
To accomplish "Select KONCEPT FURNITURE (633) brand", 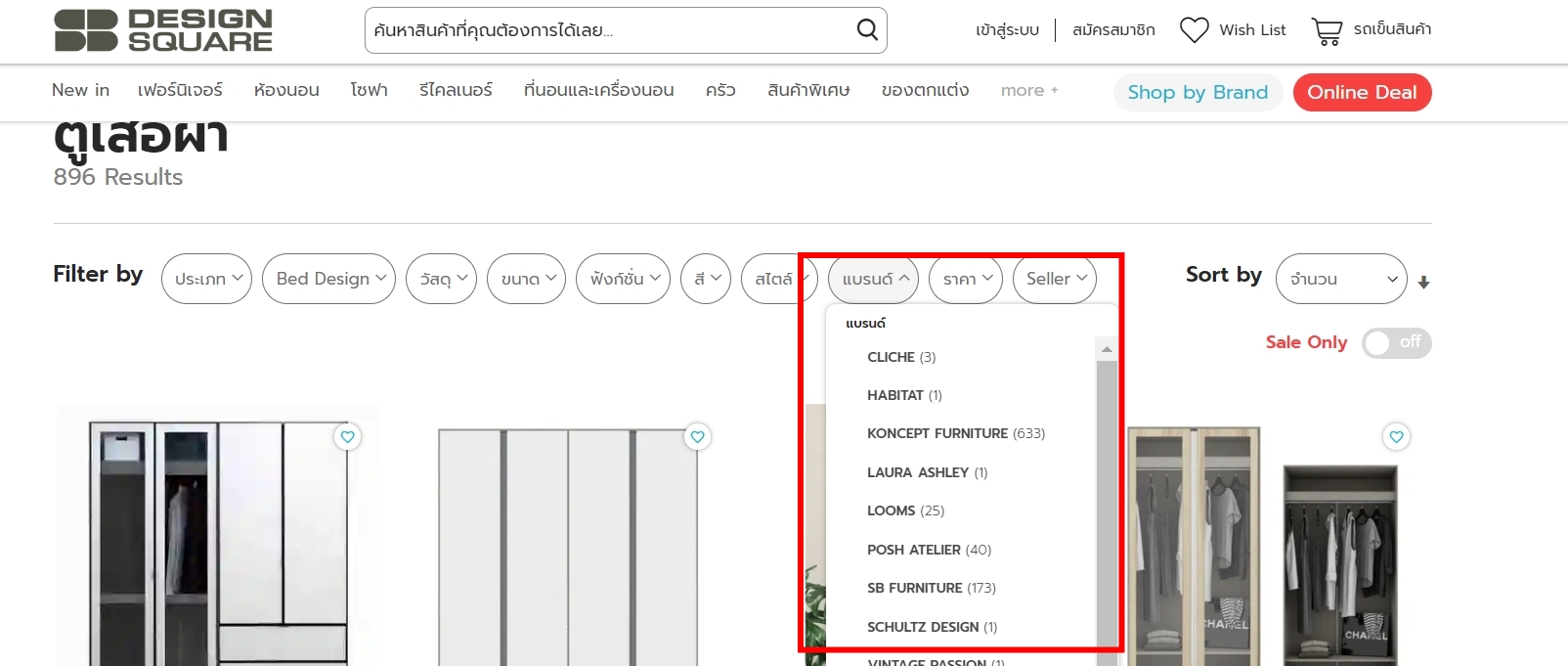I will coord(956,433).
